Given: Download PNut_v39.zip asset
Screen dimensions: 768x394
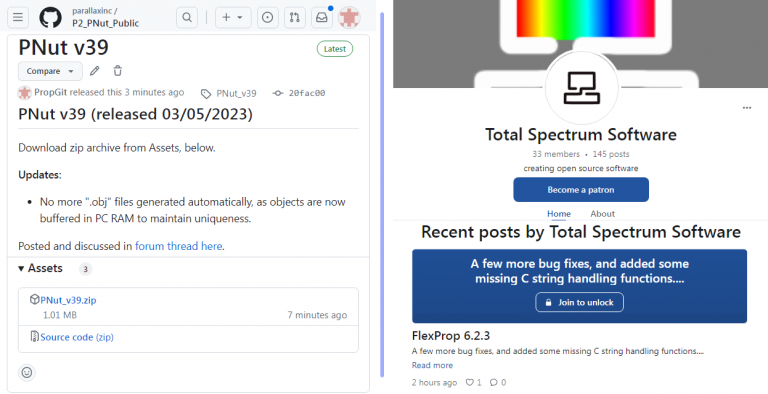Looking at the screenshot, I should pos(68,300).
